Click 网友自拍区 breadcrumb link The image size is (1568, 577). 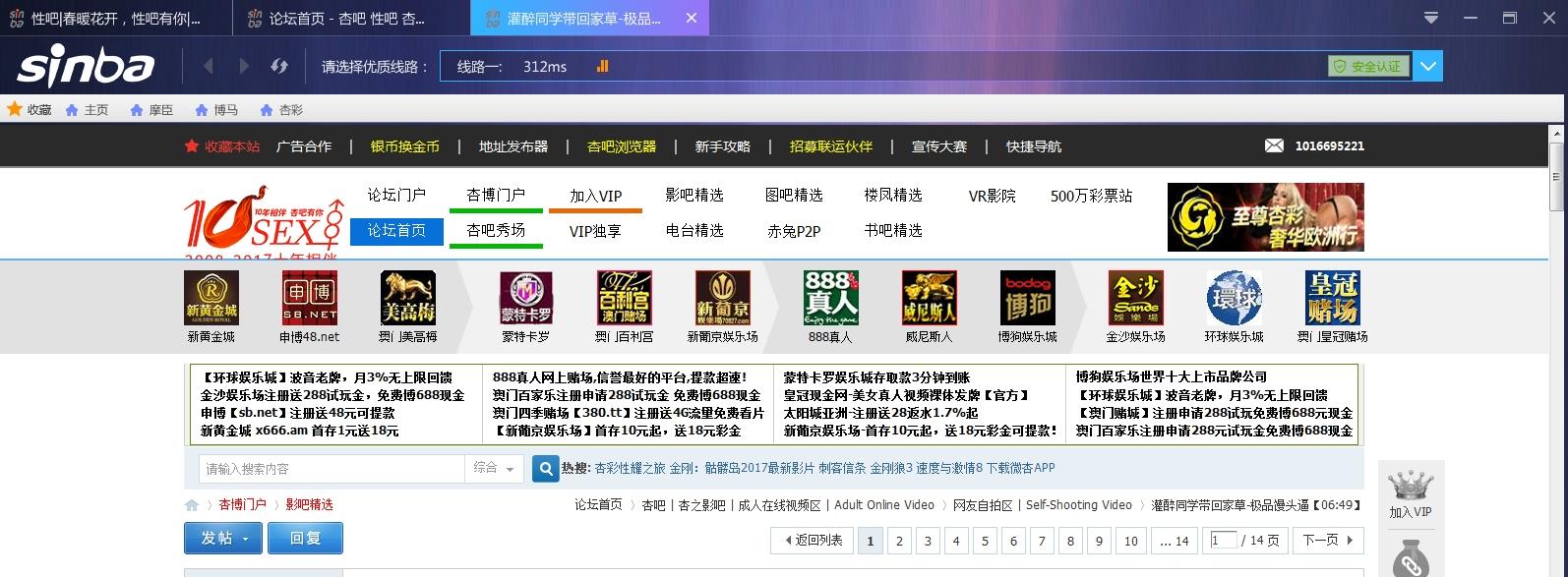pos(983,504)
